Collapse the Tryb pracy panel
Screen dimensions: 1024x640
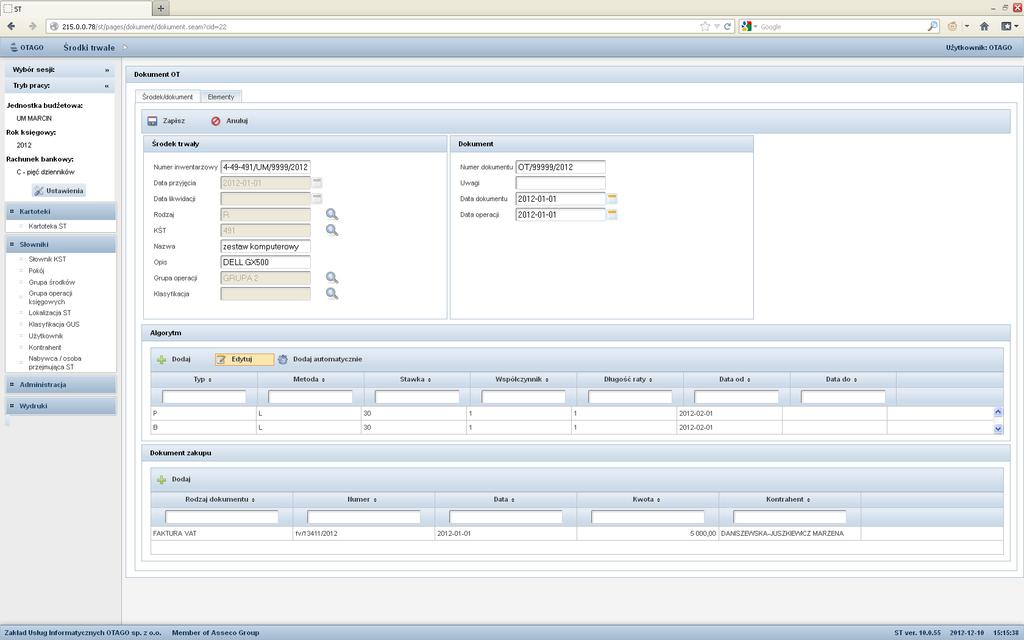pos(106,86)
